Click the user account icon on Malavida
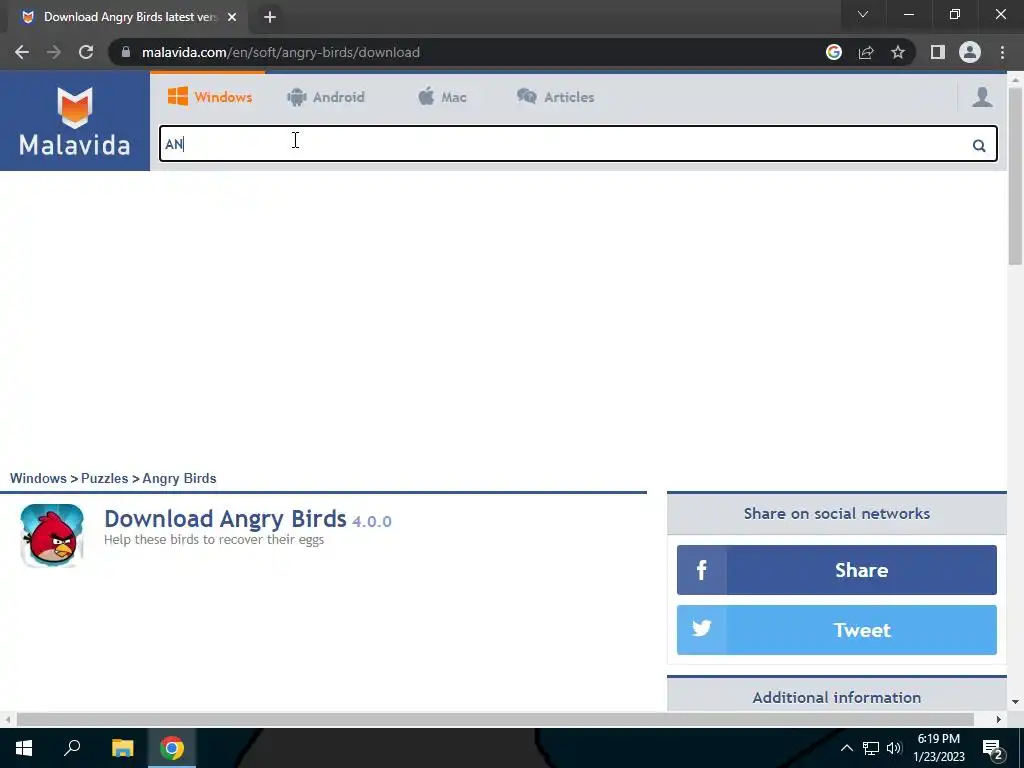 pyautogui.click(x=982, y=97)
